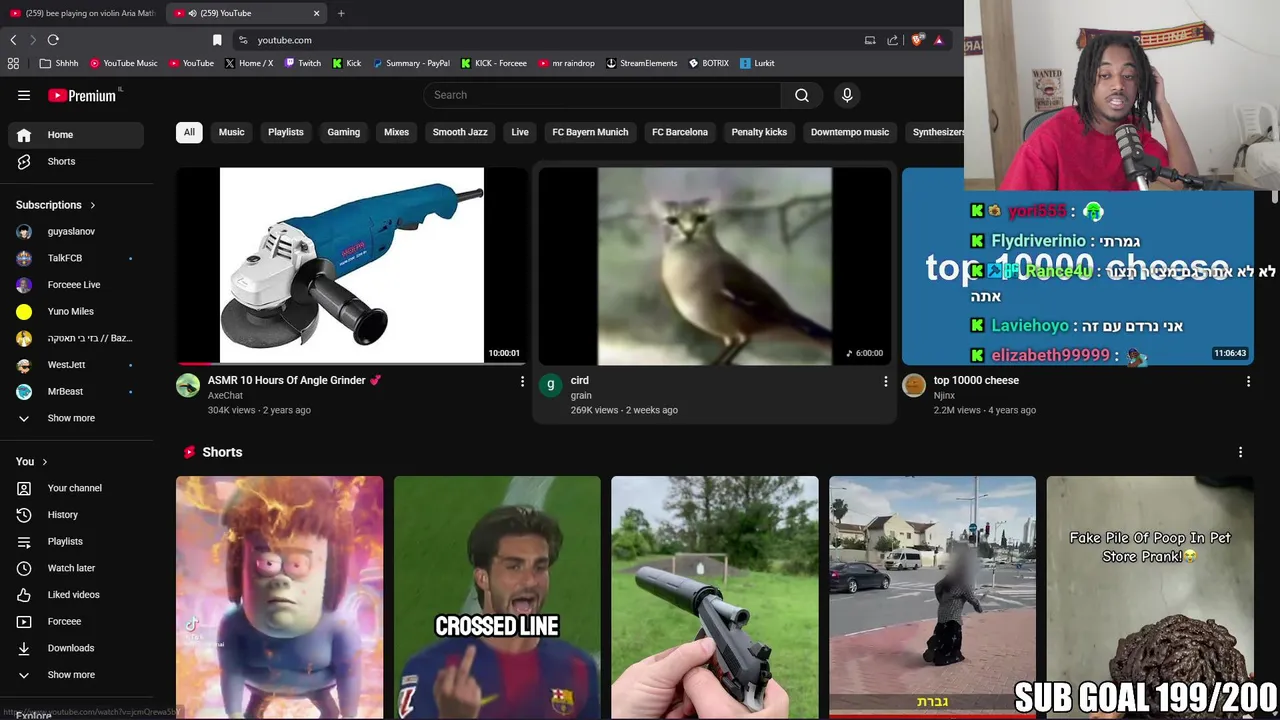Select the Downtempo music chip
The height and width of the screenshot is (720, 1280).
coord(850,132)
